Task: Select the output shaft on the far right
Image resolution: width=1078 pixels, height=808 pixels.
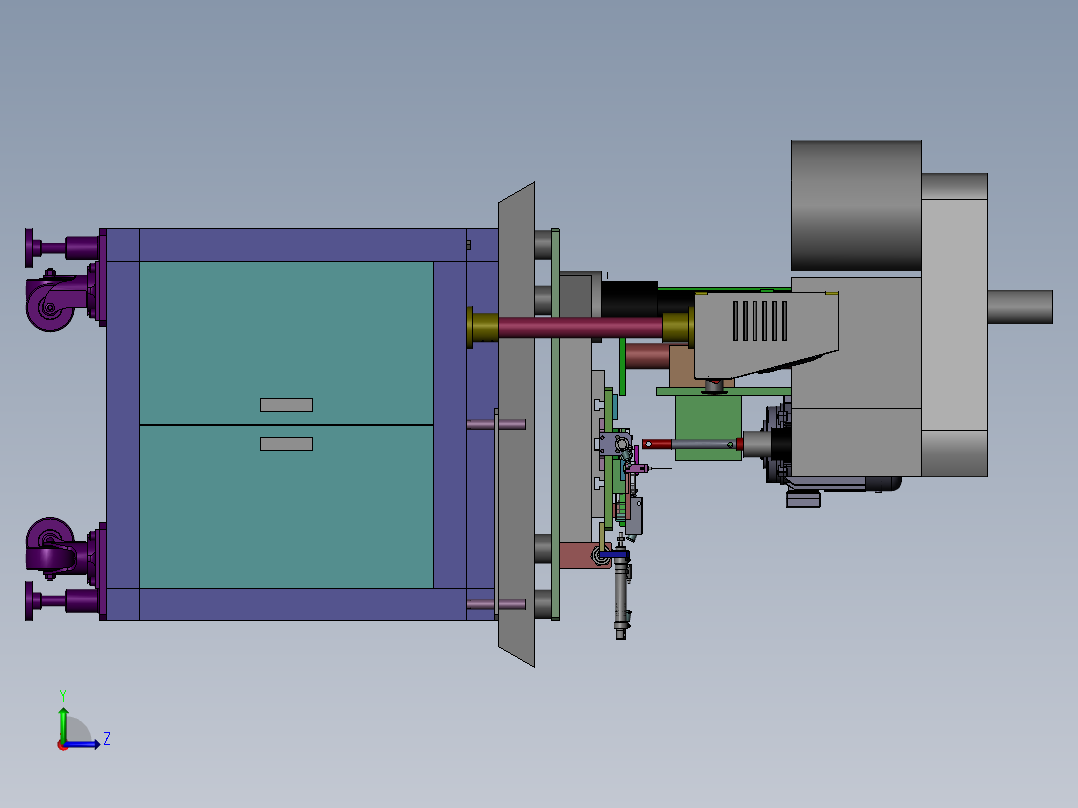Action: coord(1020,307)
